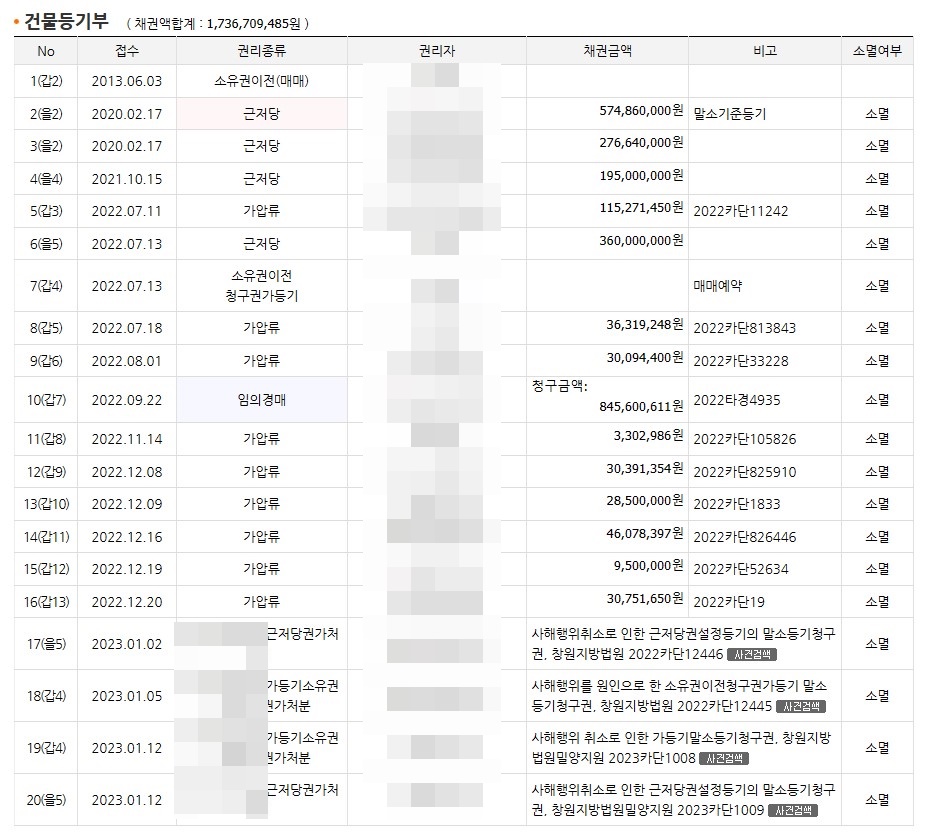
Task: Select the No column header
Action: click(45, 51)
